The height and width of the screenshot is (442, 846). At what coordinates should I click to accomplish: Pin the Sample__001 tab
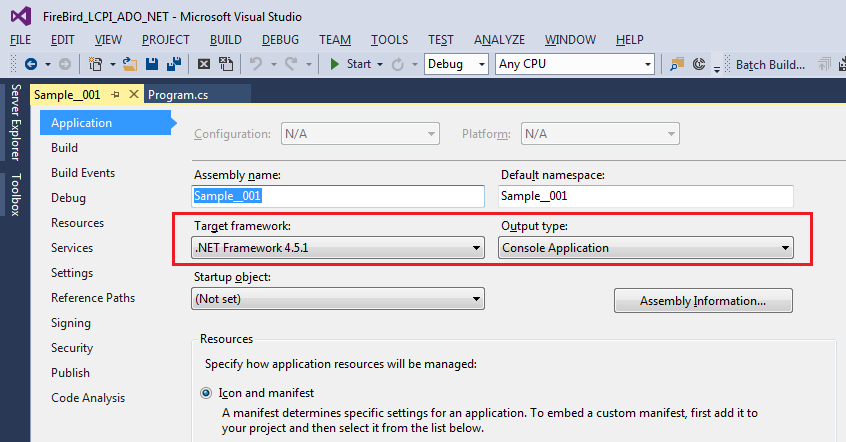coord(115,94)
